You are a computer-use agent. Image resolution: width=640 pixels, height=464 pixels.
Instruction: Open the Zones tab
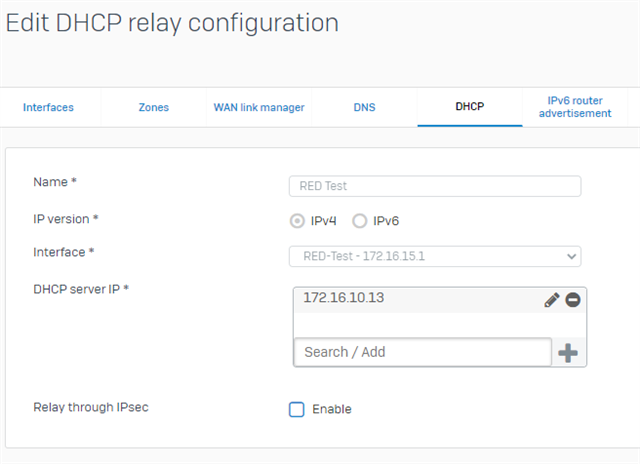pyautogui.click(x=153, y=107)
